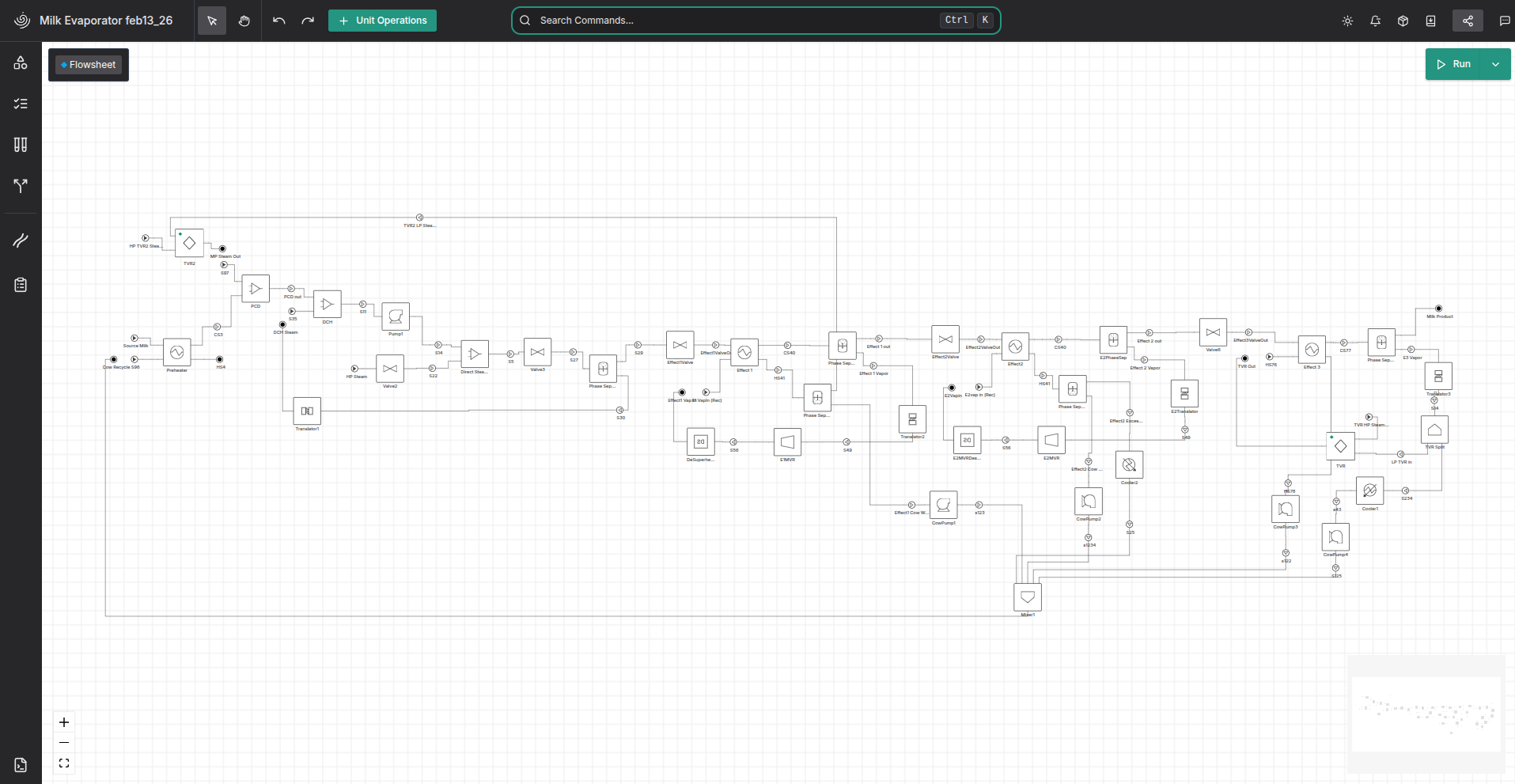This screenshot has width=1515, height=784.
Task: Open notifications bell icon
Action: coord(1375,21)
